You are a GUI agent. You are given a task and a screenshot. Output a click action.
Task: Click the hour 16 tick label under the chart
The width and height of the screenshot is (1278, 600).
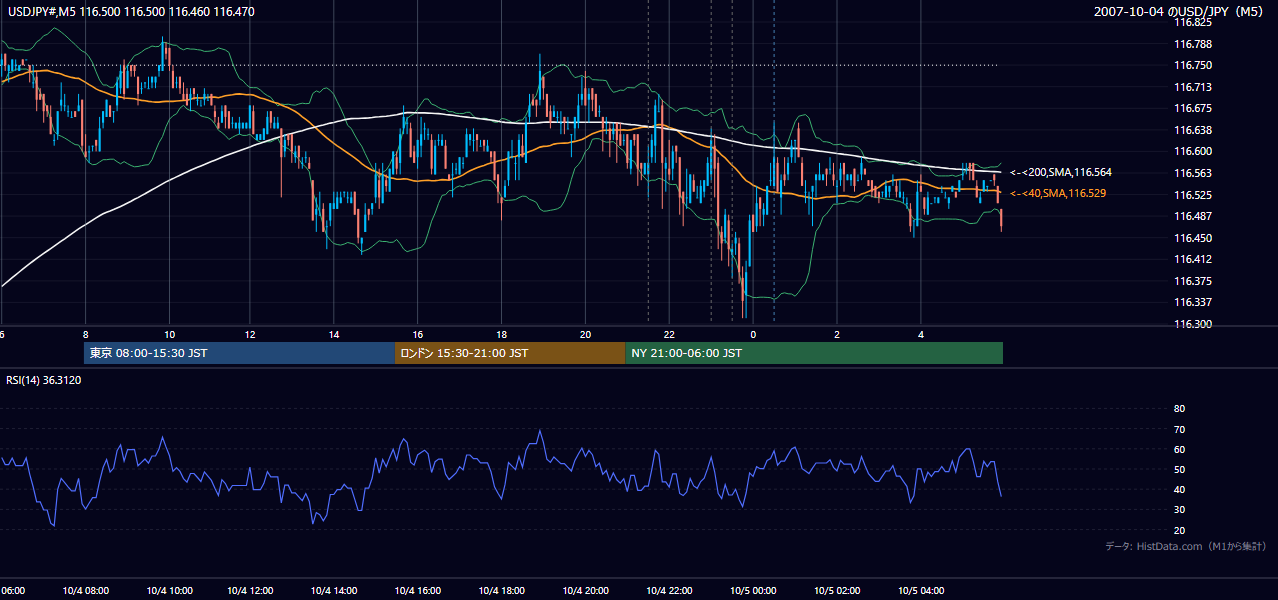click(x=418, y=334)
